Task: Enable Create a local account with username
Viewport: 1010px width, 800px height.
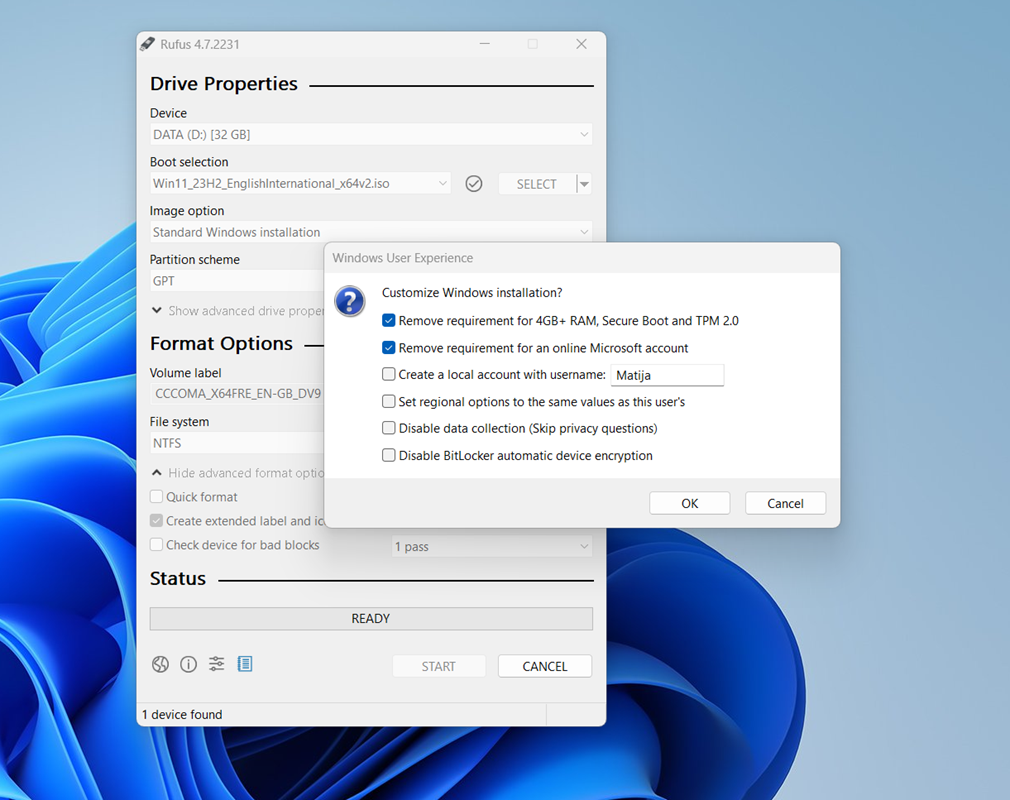Action: pos(388,374)
